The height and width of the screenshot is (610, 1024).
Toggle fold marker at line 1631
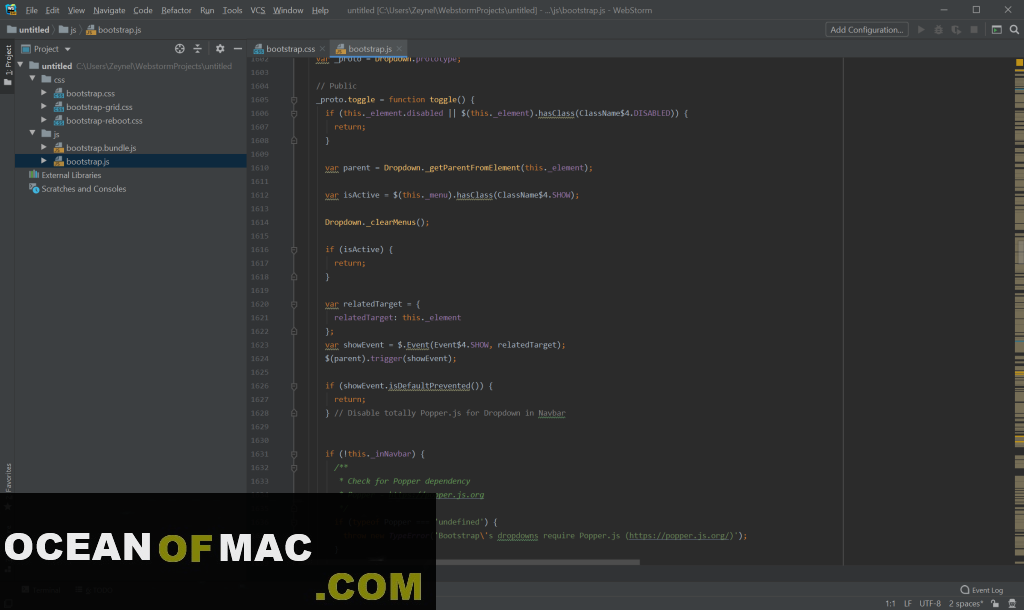294,454
